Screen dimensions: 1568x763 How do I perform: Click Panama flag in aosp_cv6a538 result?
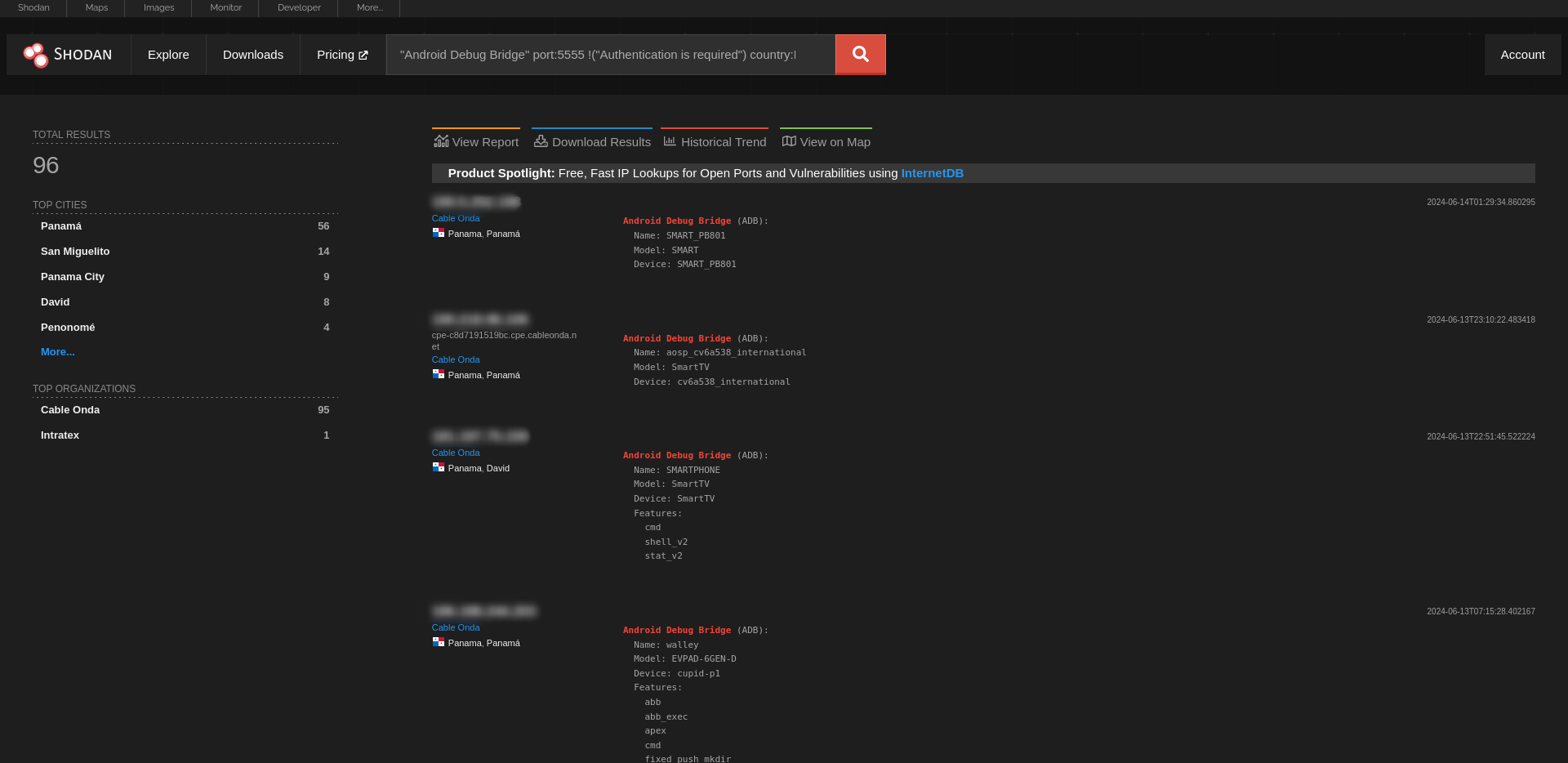[439, 374]
